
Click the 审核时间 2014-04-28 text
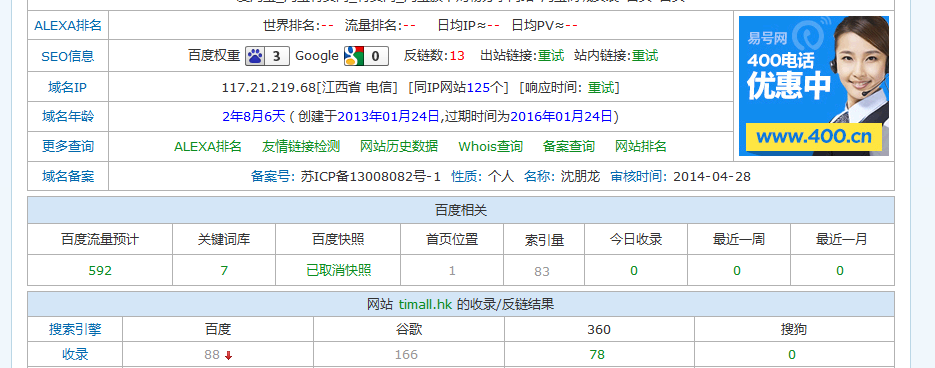click(680, 177)
